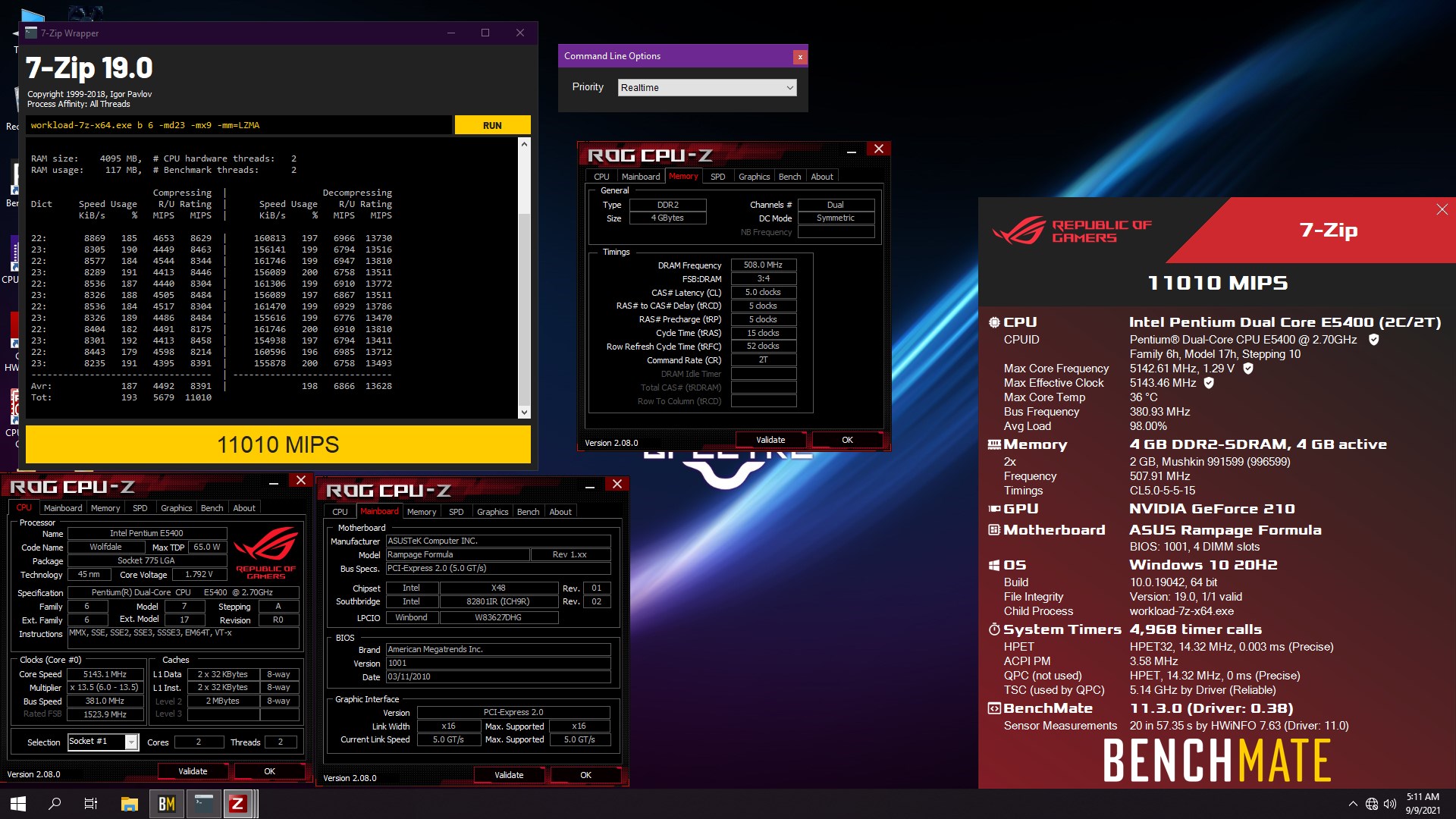Open Memory tab in CPU CPU-Z window
This screenshot has width=1456, height=819.
105,508
